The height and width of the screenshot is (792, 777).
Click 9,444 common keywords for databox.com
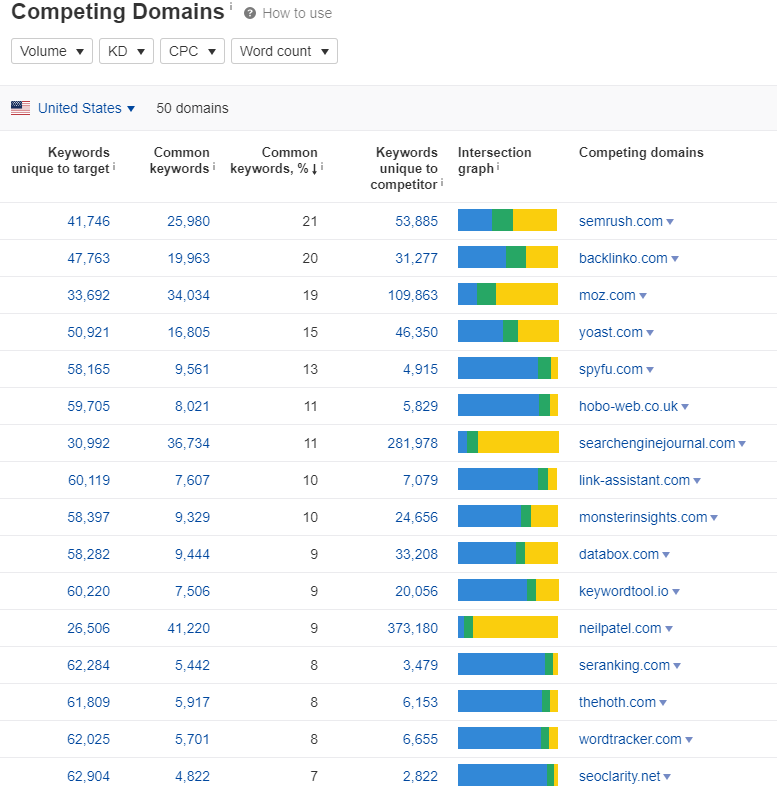point(192,554)
